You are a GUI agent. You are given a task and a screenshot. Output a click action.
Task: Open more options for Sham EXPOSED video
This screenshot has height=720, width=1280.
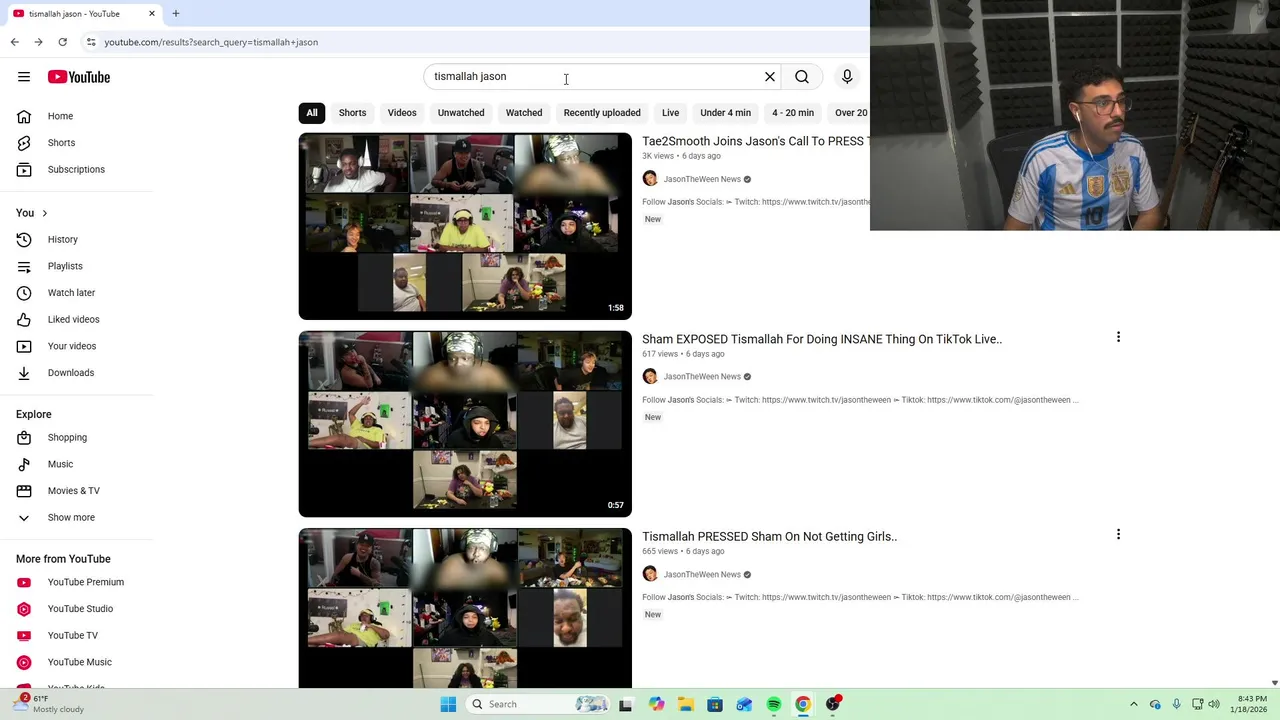pos(1118,337)
